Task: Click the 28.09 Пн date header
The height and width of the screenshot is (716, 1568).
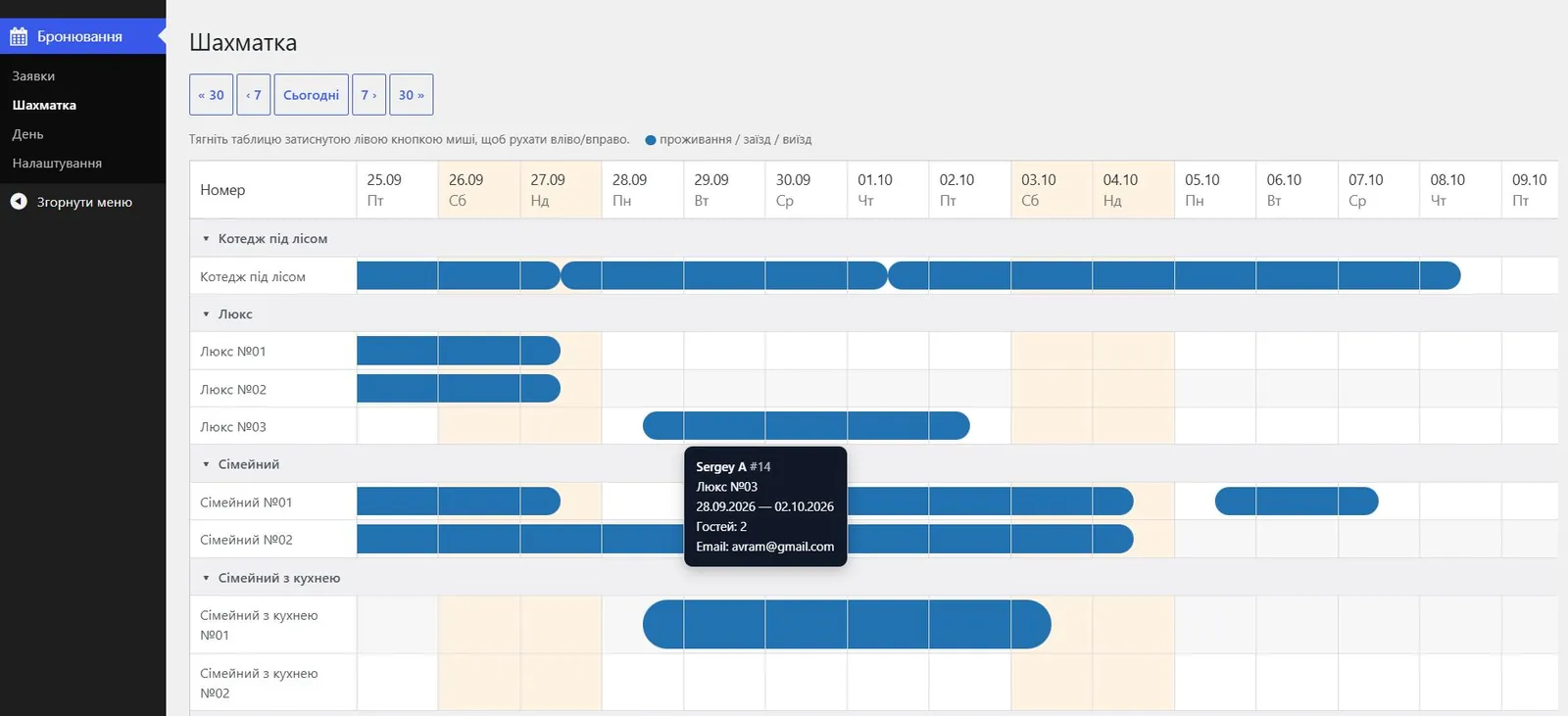Action: click(x=643, y=190)
